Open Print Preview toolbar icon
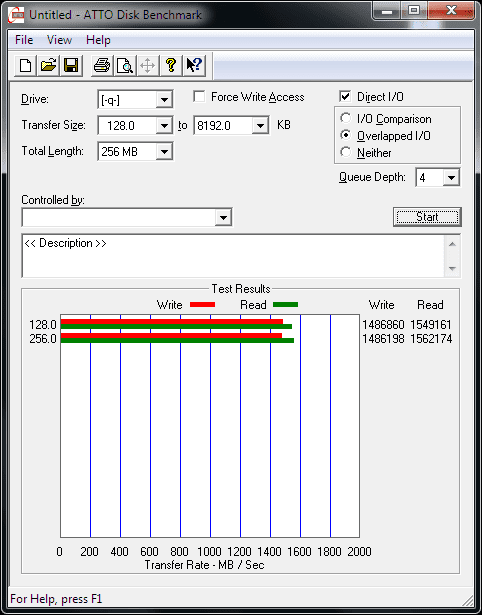 pos(125,65)
